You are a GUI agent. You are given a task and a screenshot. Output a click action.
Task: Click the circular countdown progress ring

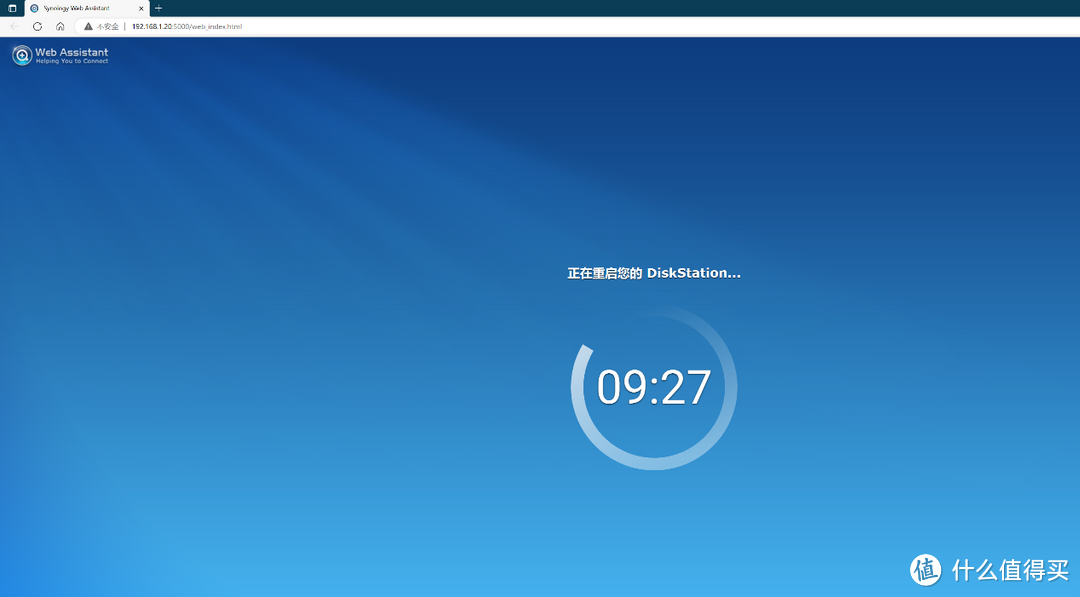(x=654, y=388)
